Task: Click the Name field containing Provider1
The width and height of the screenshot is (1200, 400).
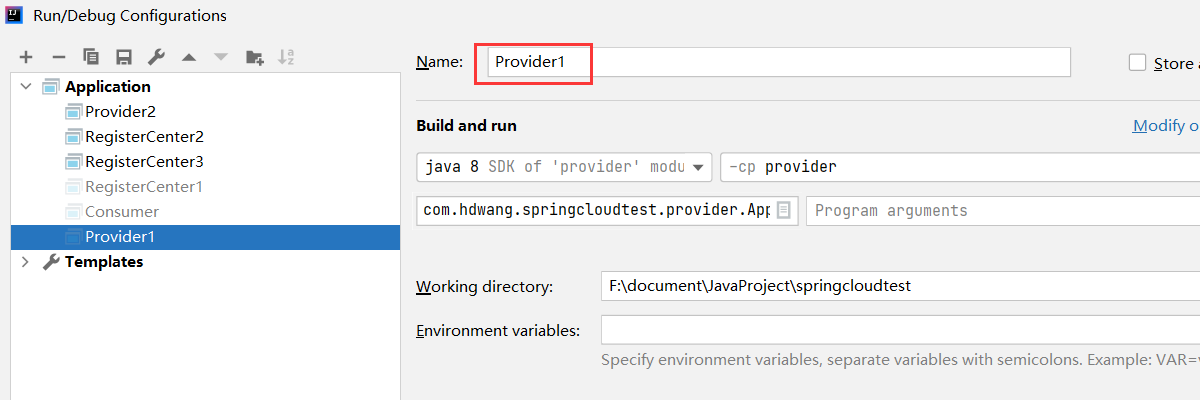Action: coord(780,62)
